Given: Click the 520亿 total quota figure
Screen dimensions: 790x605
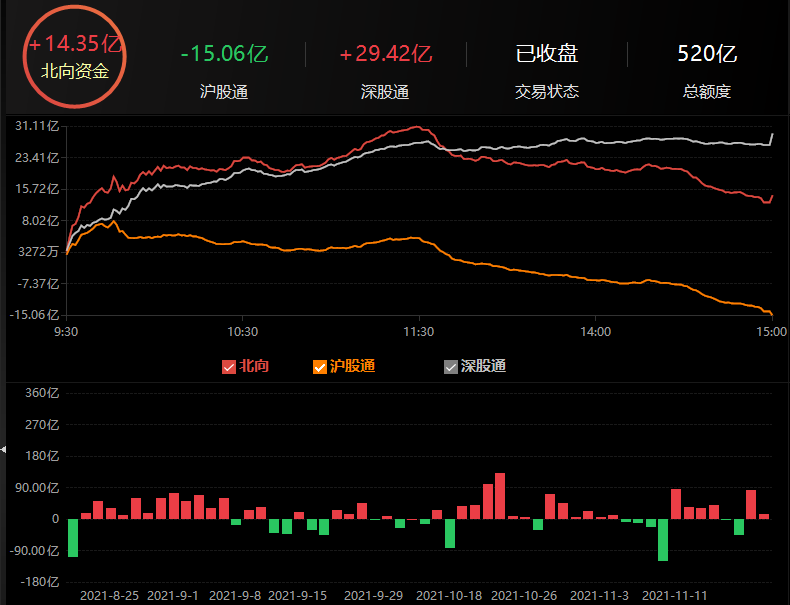Looking at the screenshot, I should (x=707, y=54).
